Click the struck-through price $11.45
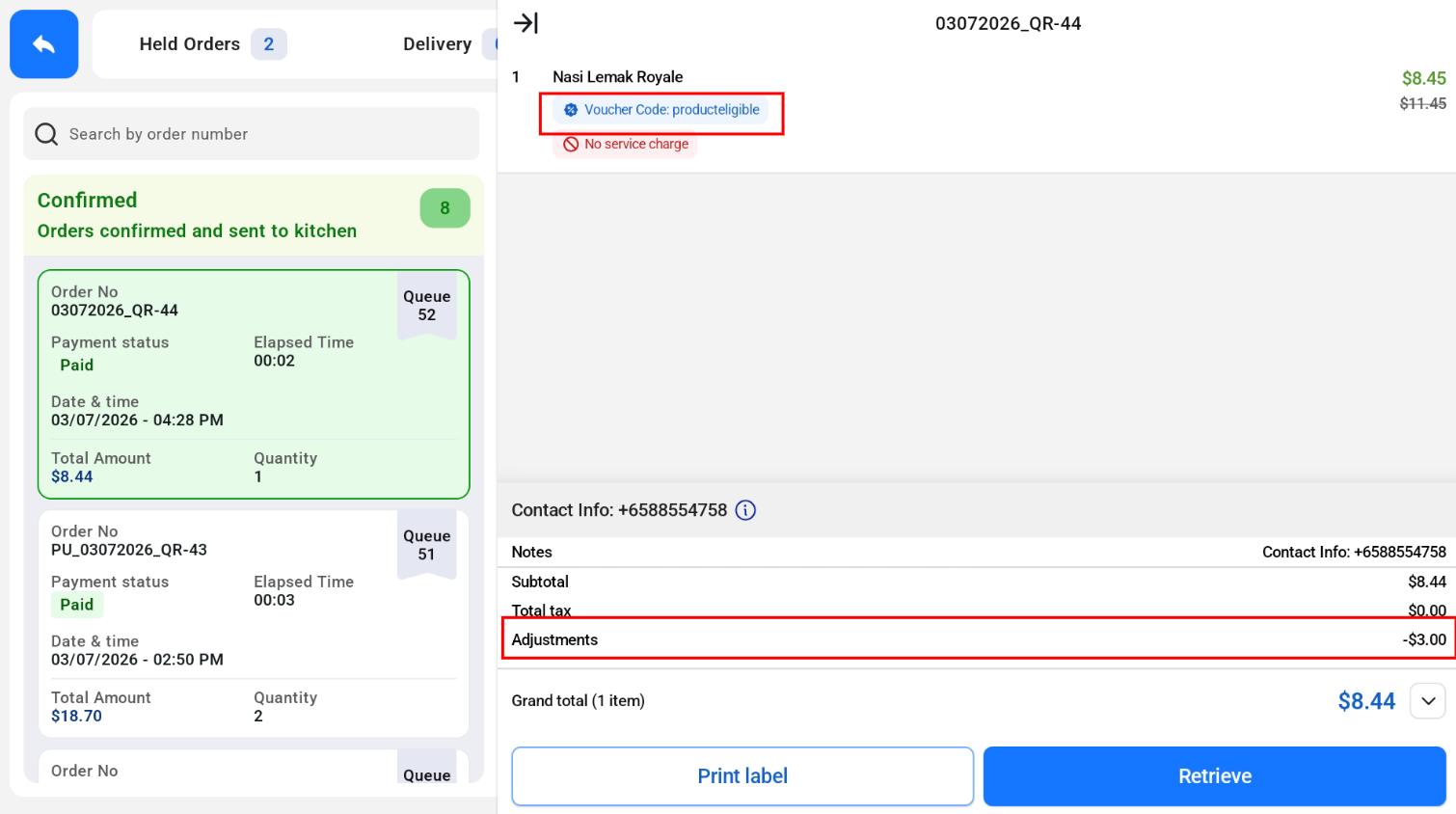 click(1423, 103)
